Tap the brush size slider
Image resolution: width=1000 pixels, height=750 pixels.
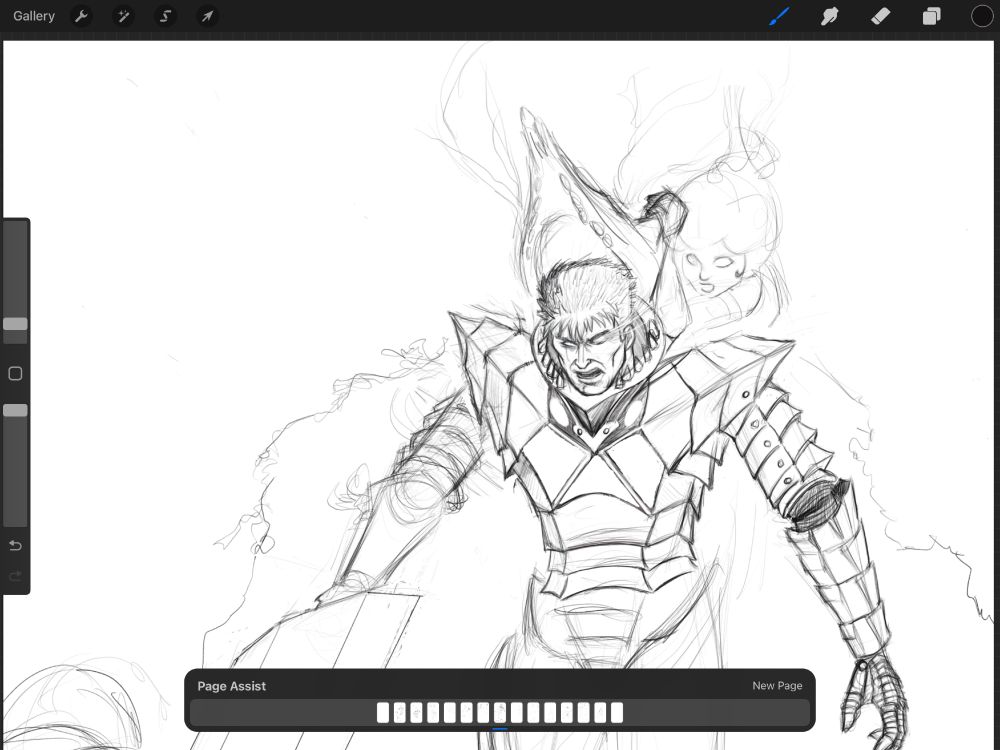tap(15, 324)
